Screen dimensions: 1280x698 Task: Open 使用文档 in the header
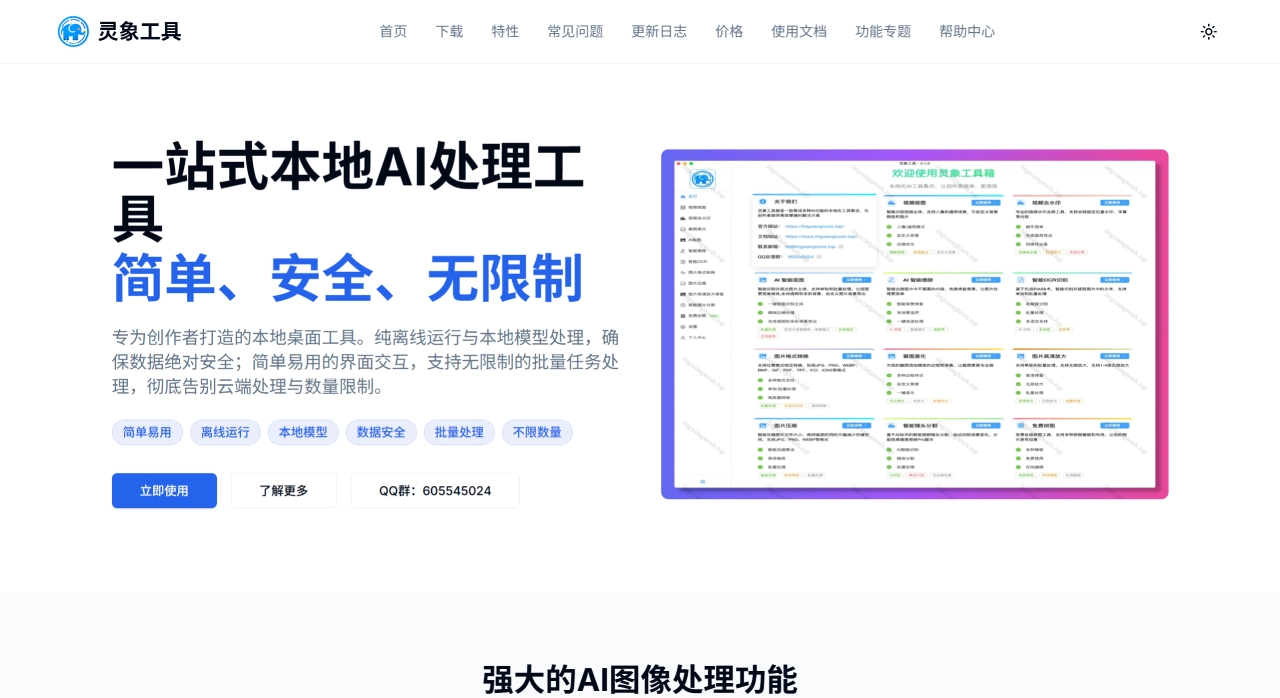(x=799, y=31)
